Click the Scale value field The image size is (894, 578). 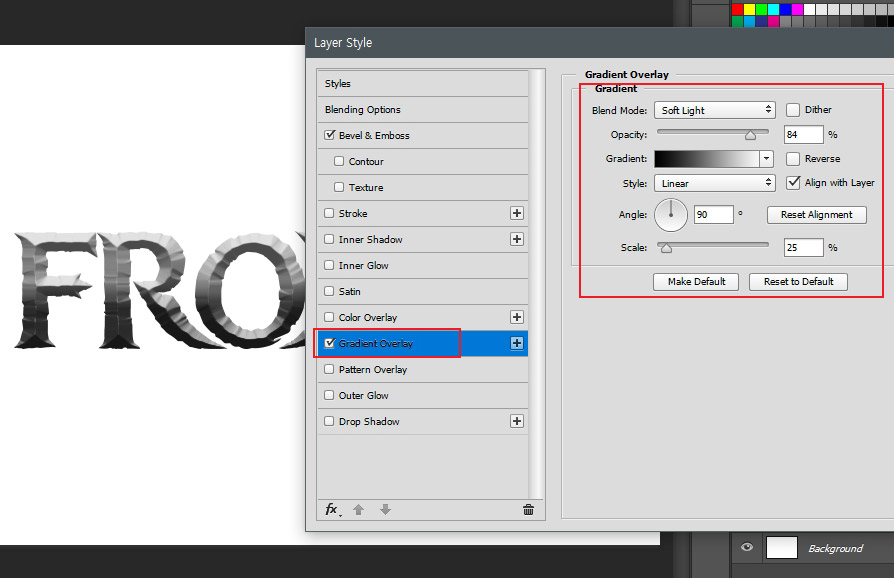803,247
